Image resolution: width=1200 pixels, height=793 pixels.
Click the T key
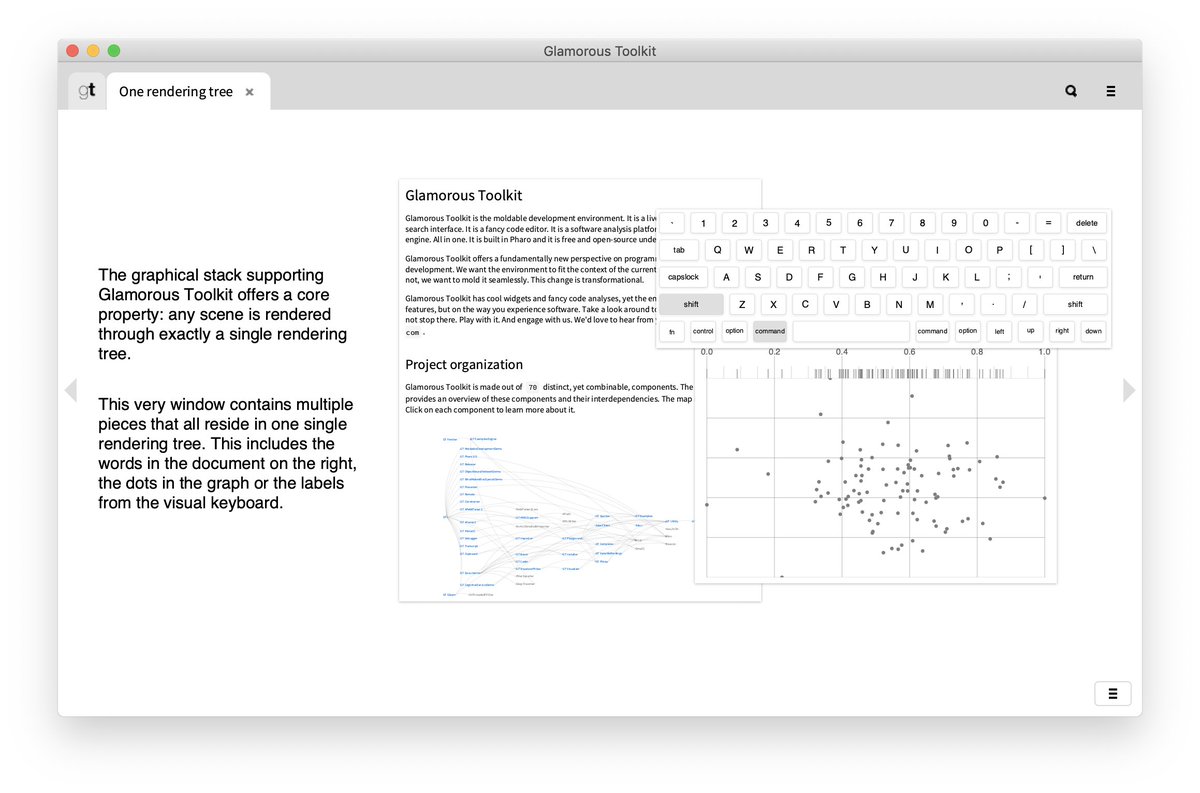point(843,250)
